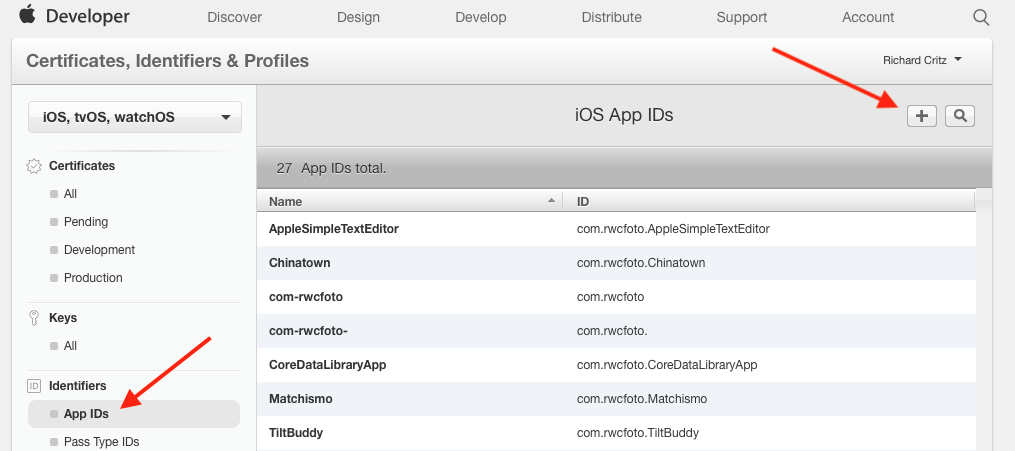The height and width of the screenshot is (451, 1015).
Task: Click the Keys section key icon
Action: pyautogui.click(x=34, y=318)
